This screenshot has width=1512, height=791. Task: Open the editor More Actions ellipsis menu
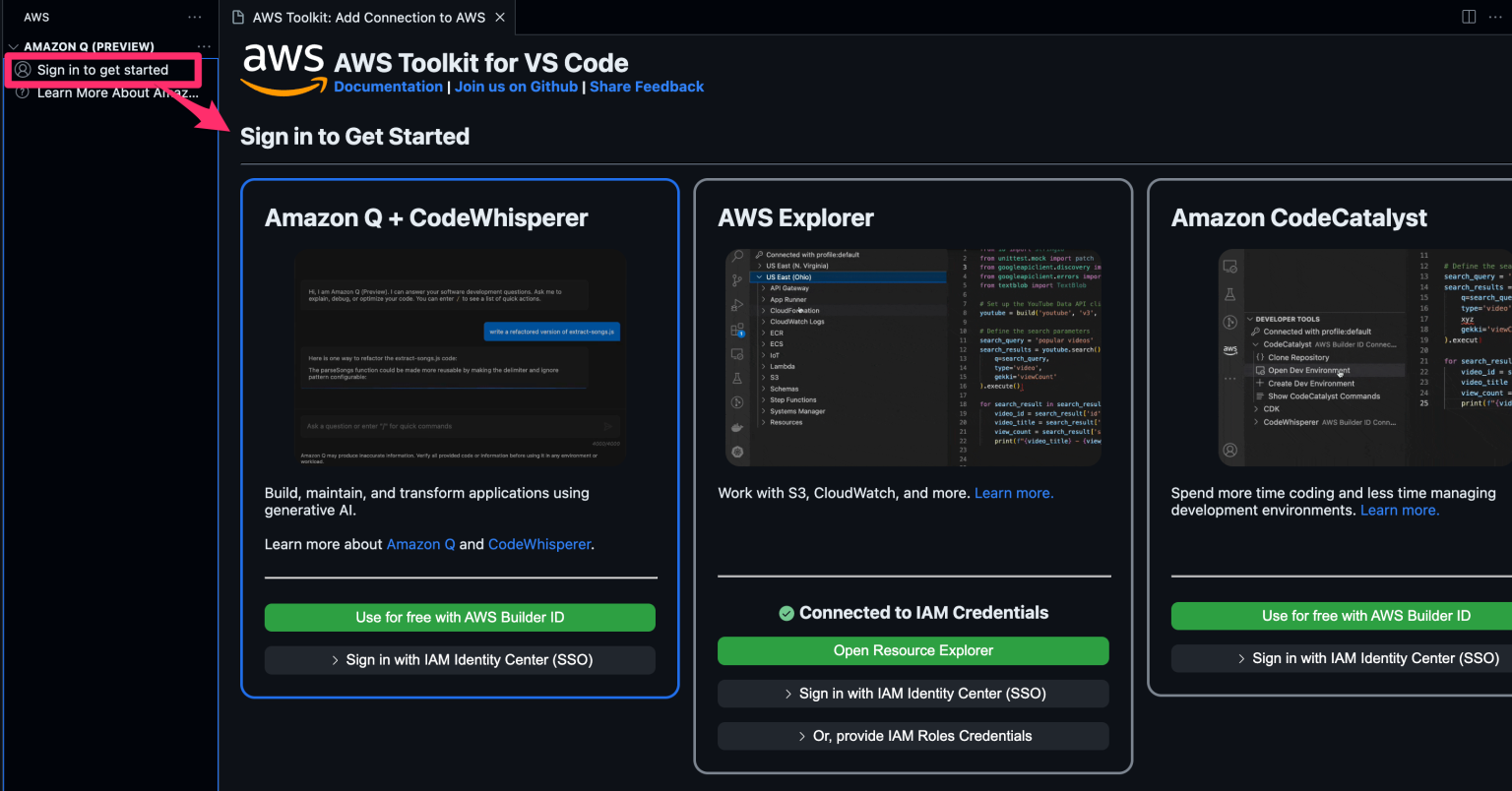pyautogui.click(x=1495, y=16)
